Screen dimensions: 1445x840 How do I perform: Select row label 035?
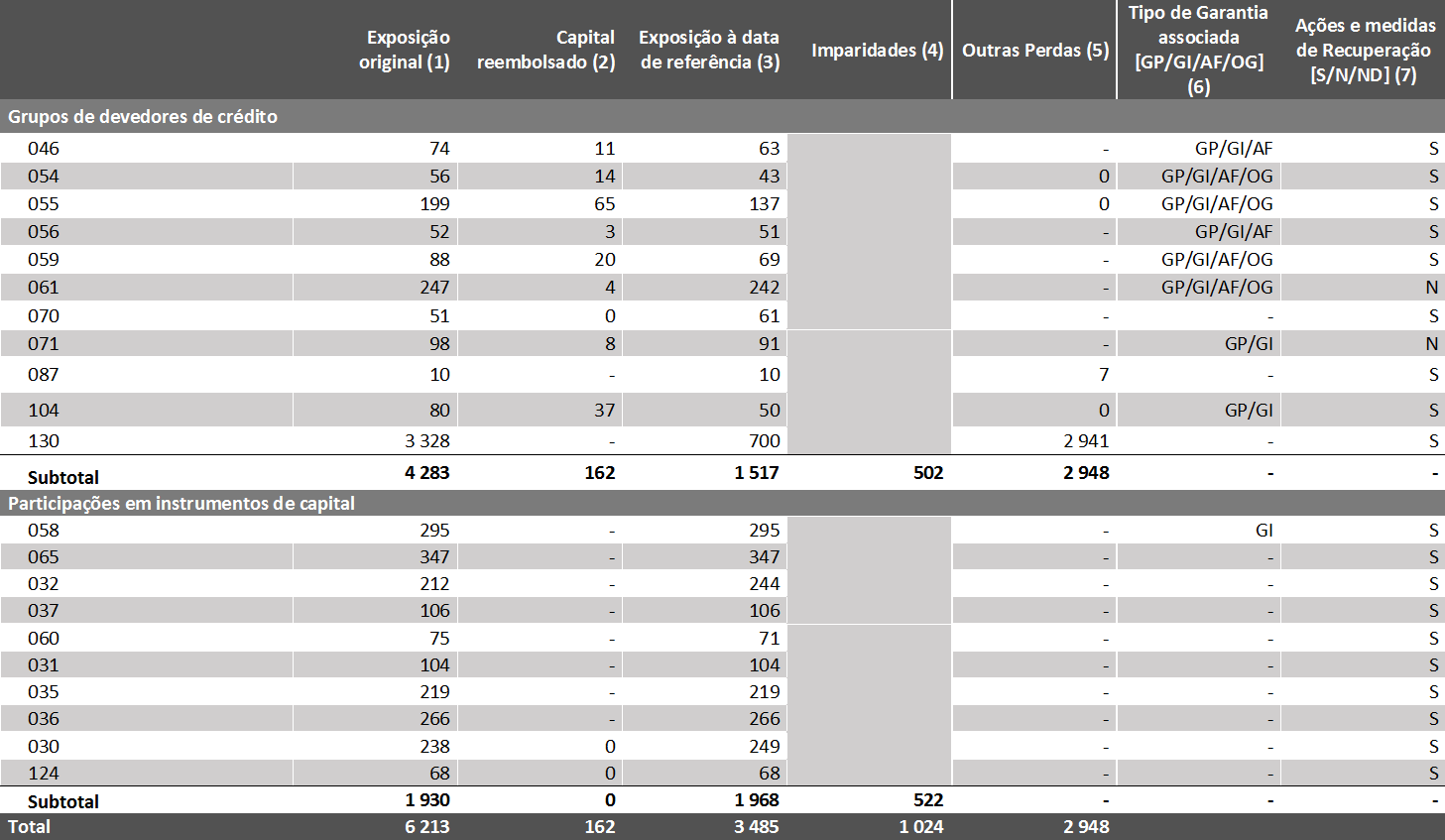pos(44,691)
